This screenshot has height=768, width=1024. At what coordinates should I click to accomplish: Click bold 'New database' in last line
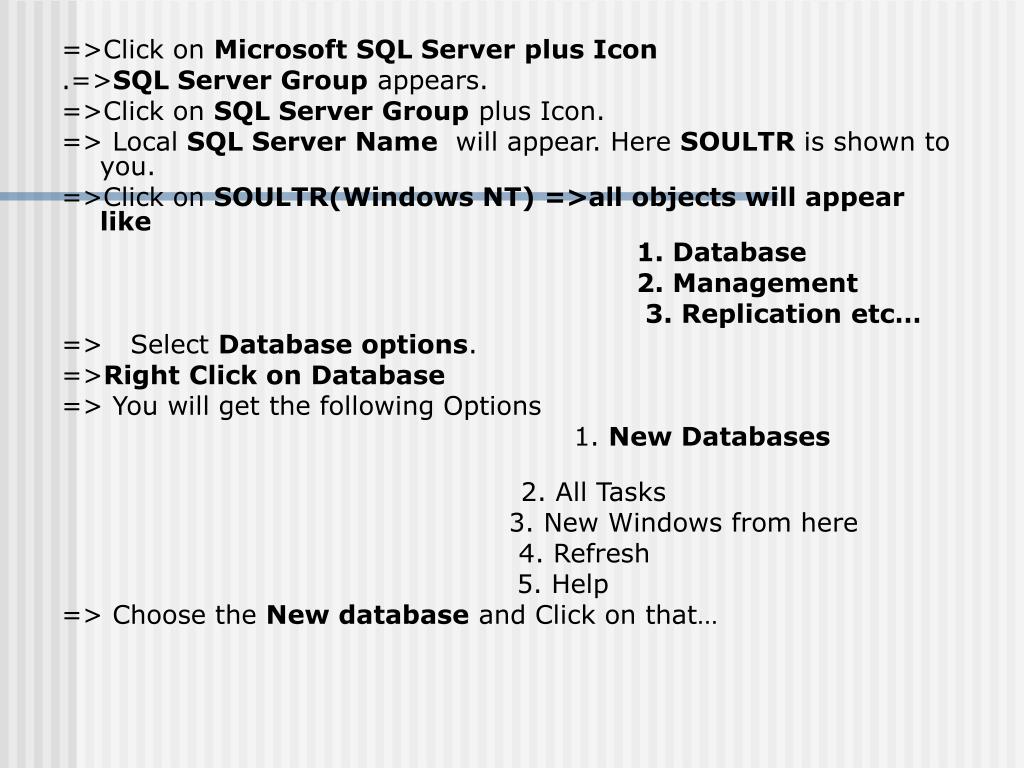coord(368,615)
